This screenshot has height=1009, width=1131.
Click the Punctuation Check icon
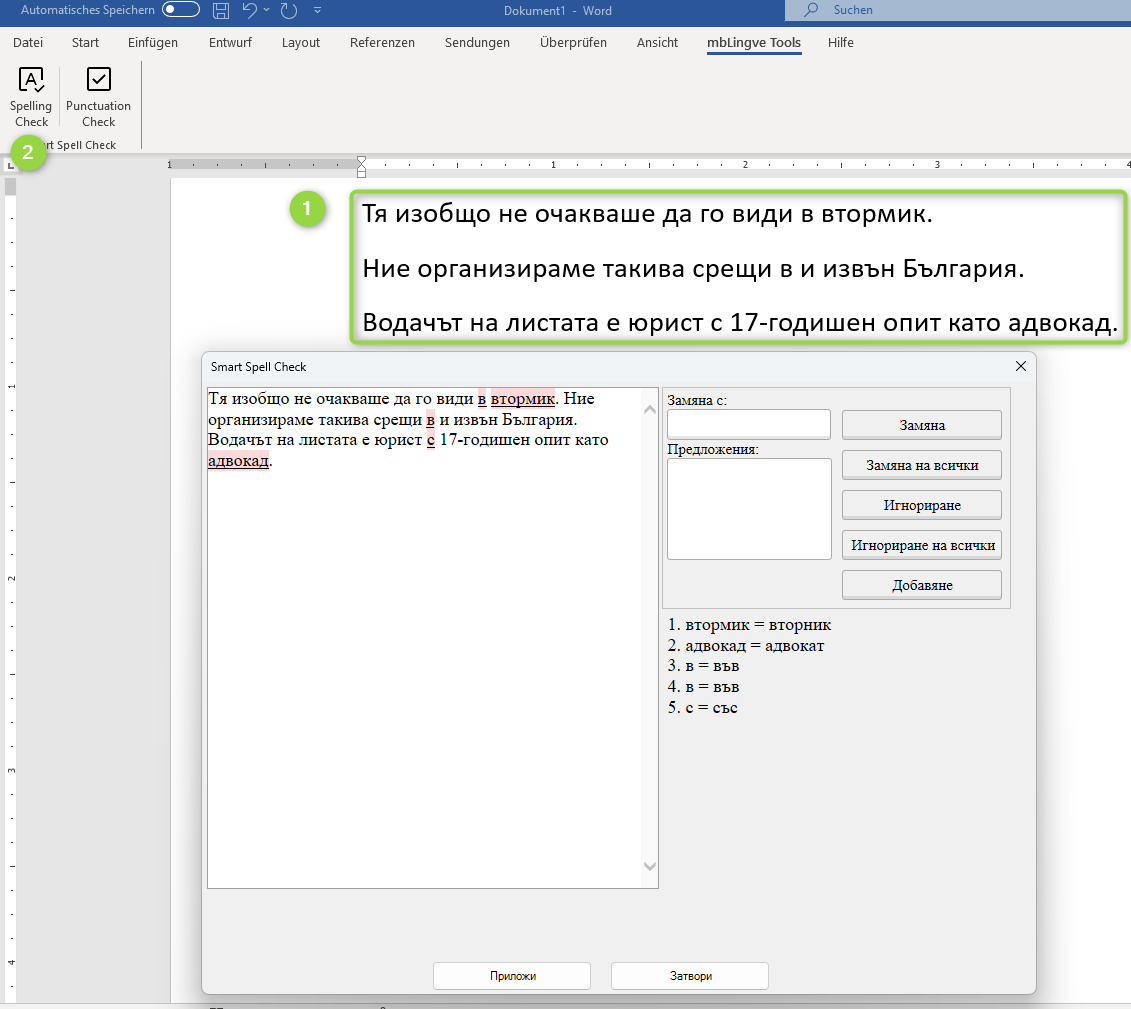(x=98, y=81)
